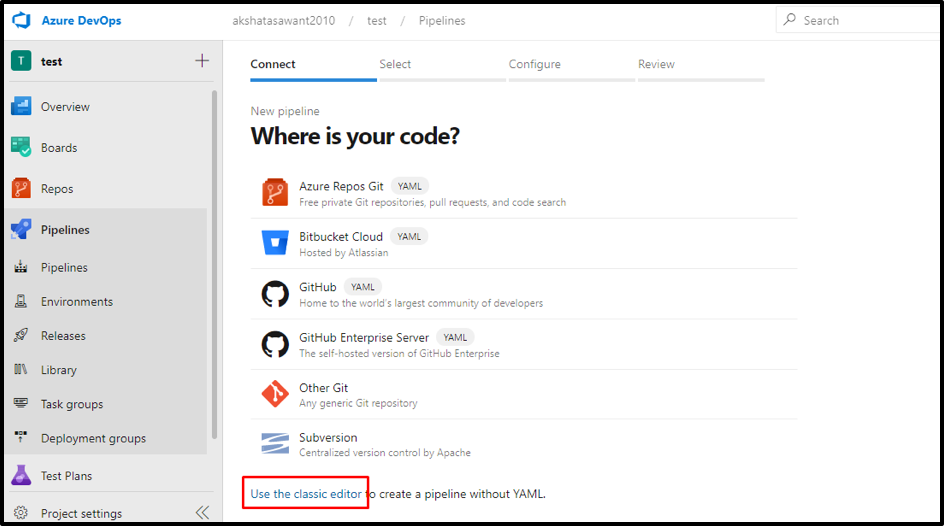The height and width of the screenshot is (526, 944).
Task: Click the Other Git icon
Action: (x=275, y=394)
